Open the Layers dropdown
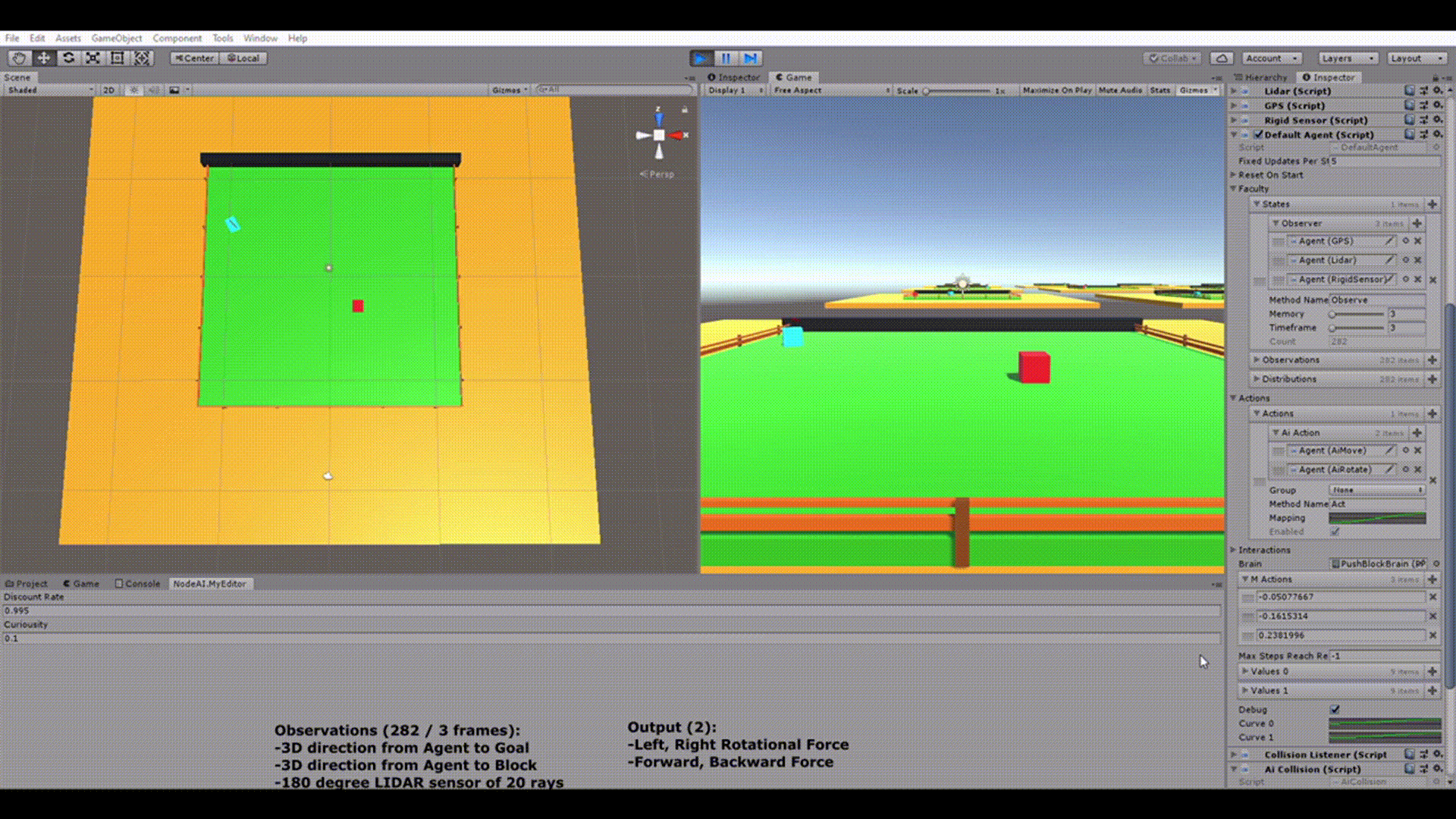Screen dimensions: 1456x819 1347,58
